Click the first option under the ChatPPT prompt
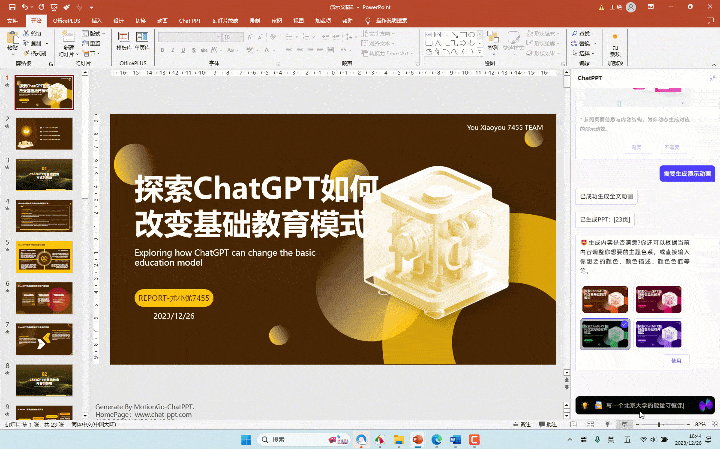The height and width of the screenshot is (449, 720). pos(636,147)
